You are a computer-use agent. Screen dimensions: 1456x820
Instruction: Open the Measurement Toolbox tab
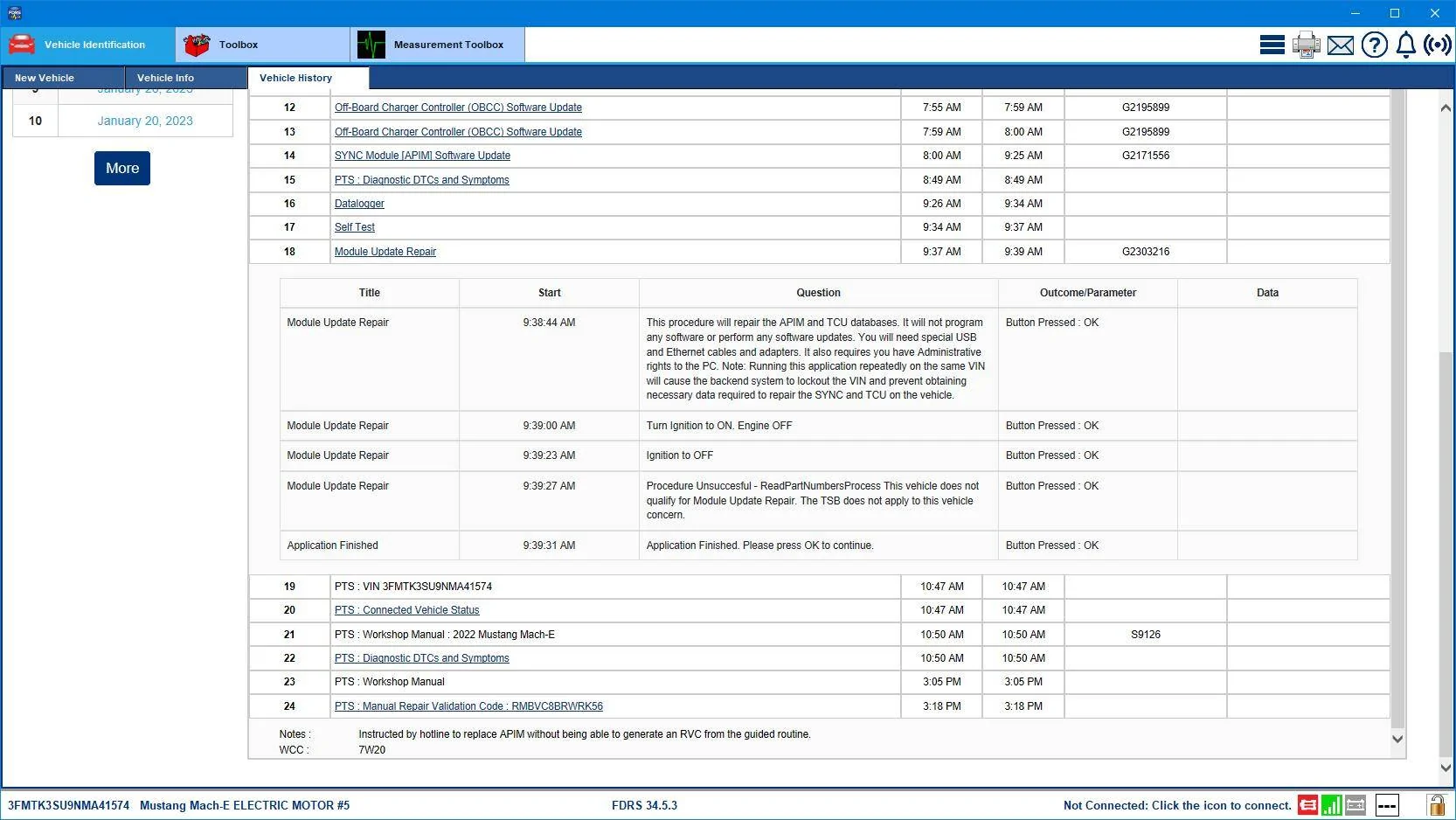(x=437, y=45)
